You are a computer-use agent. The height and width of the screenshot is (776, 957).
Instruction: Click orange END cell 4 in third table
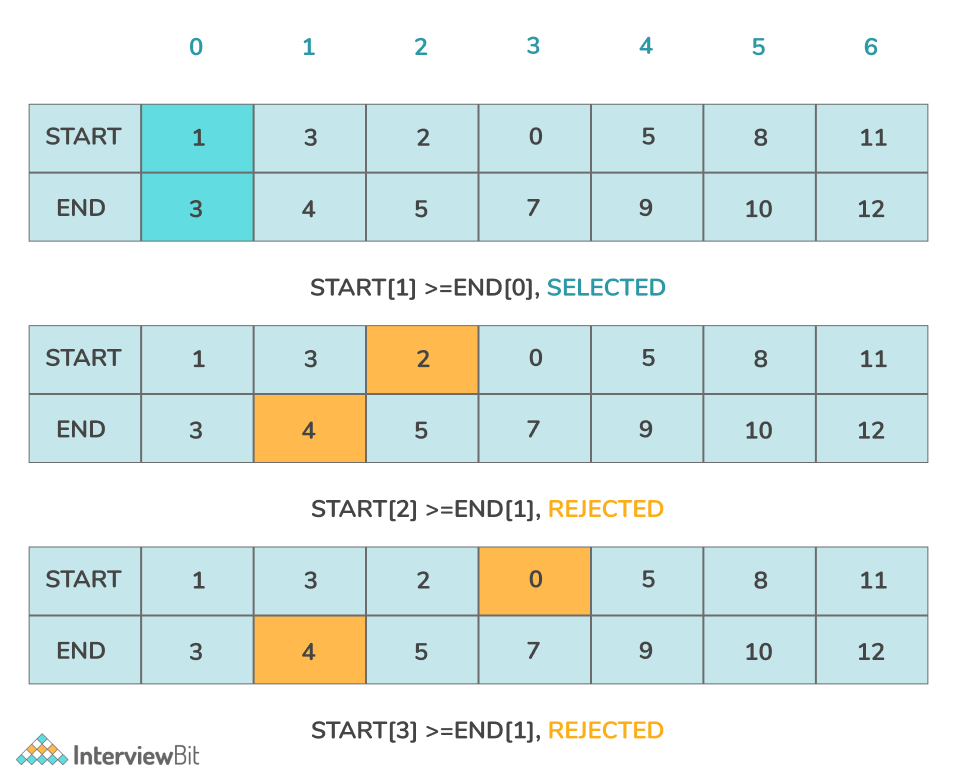(309, 651)
